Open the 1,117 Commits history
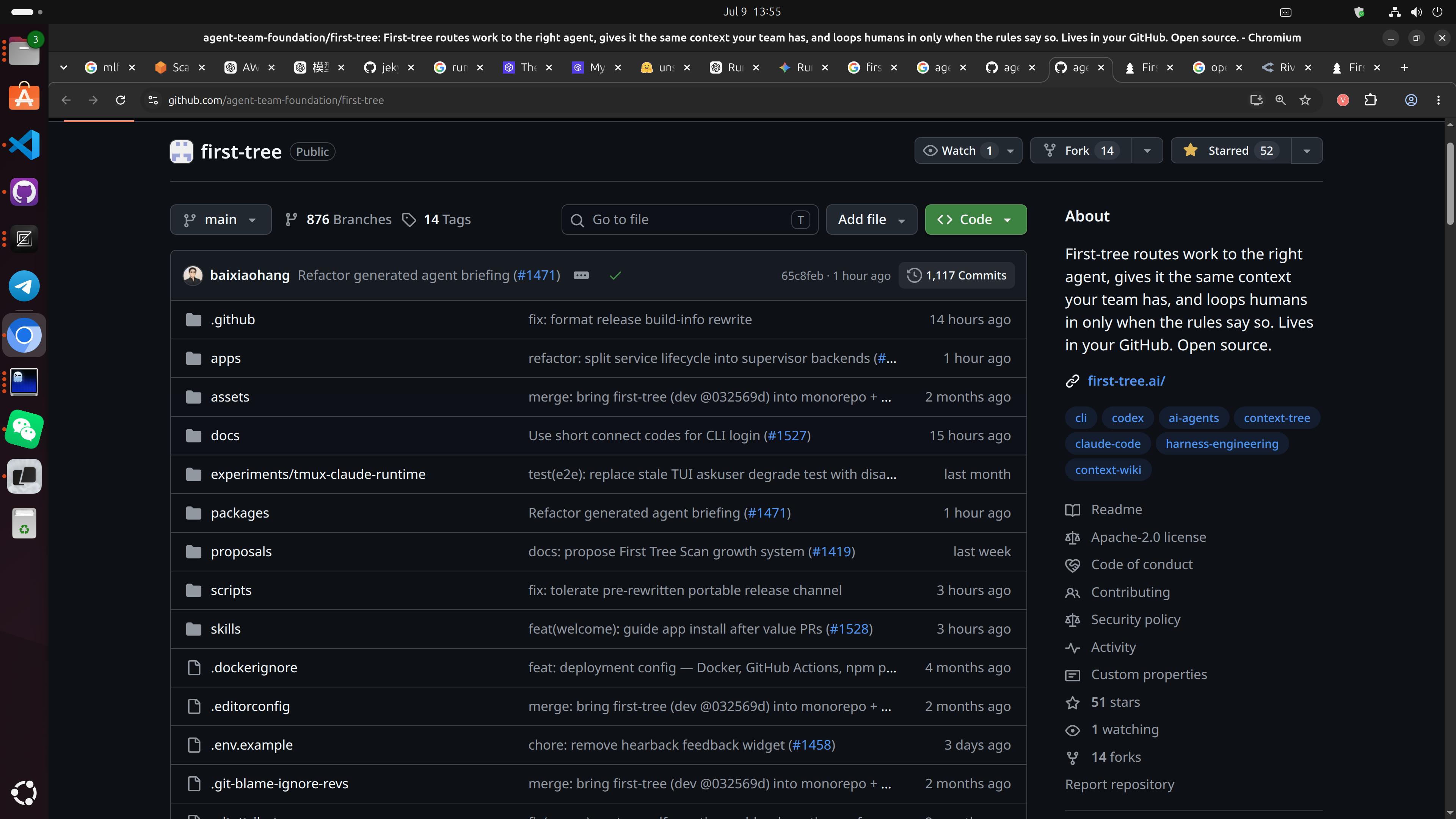The width and height of the screenshot is (1456, 819). (956, 275)
